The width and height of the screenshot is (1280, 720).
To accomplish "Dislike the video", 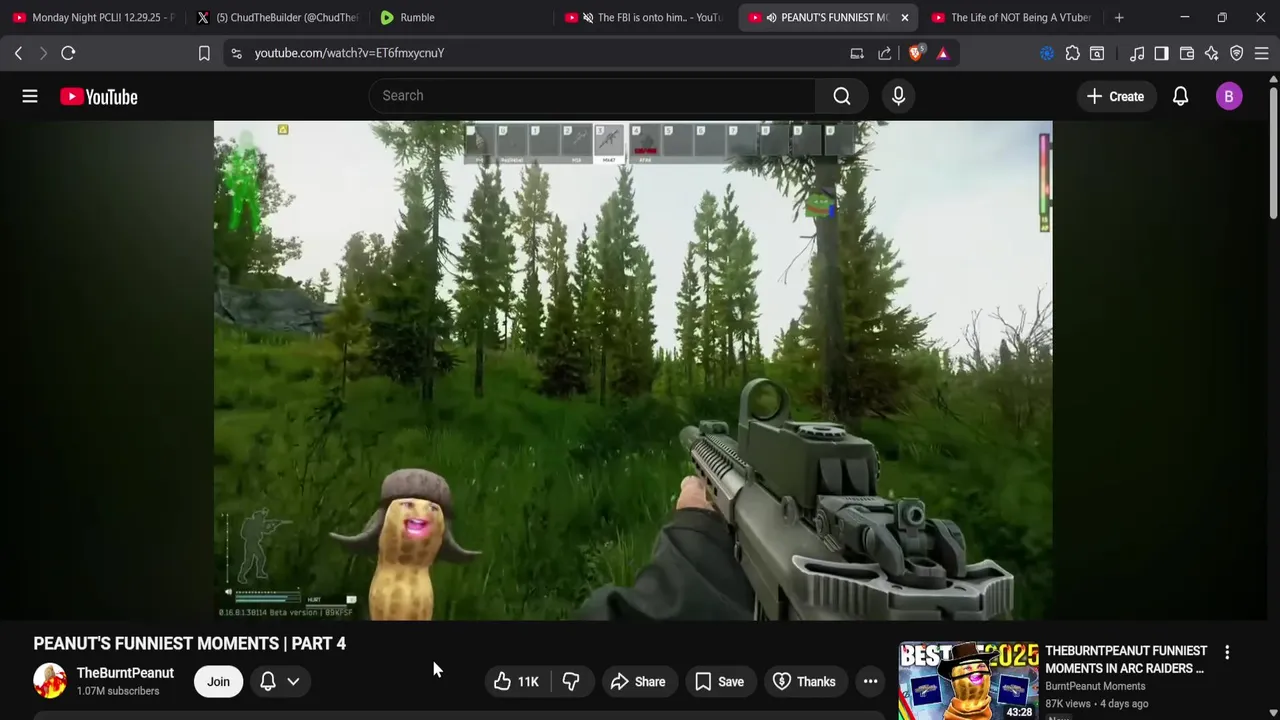I will click(x=571, y=681).
